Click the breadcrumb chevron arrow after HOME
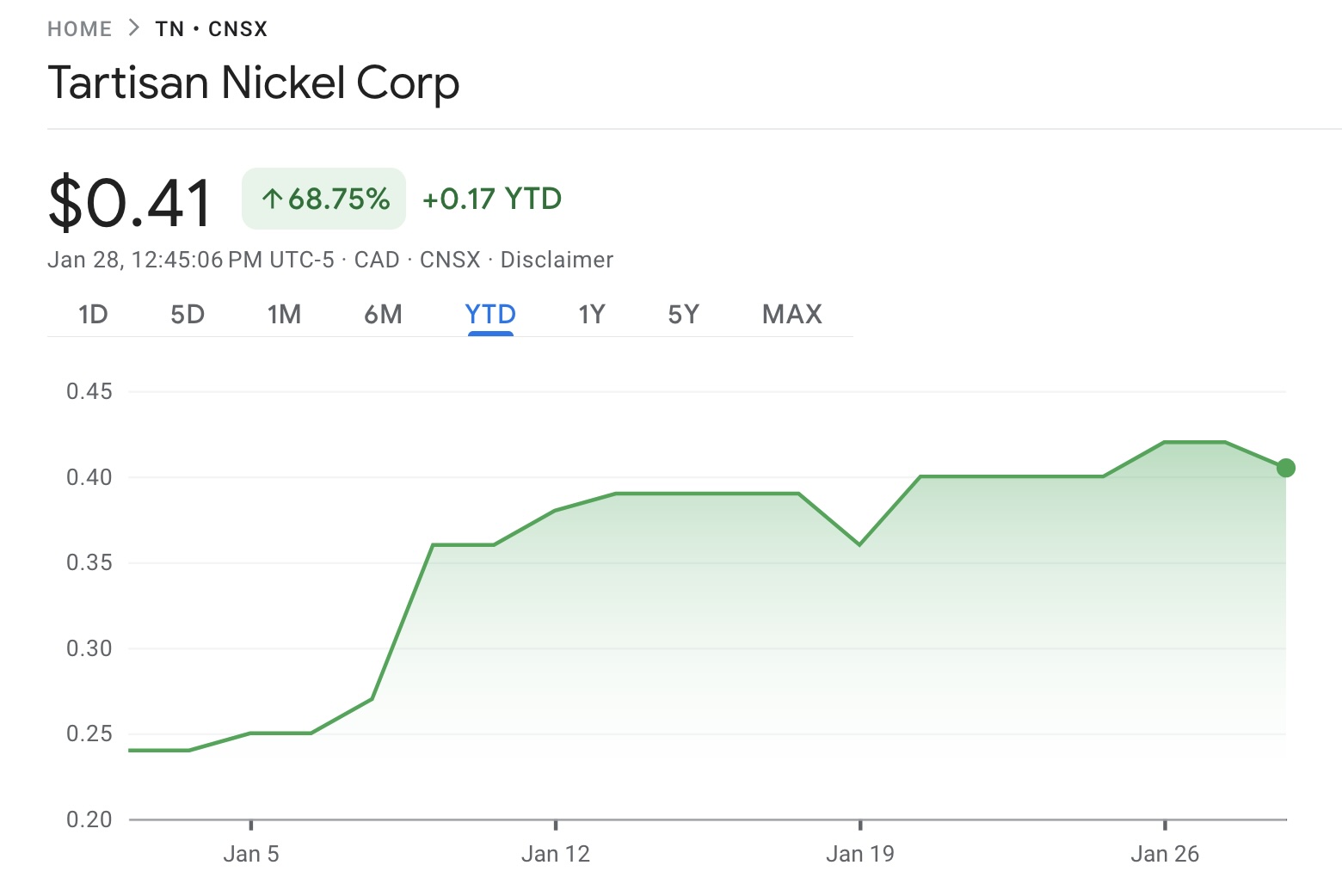Viewport: 1342px width, 896px height. [133, 28]
